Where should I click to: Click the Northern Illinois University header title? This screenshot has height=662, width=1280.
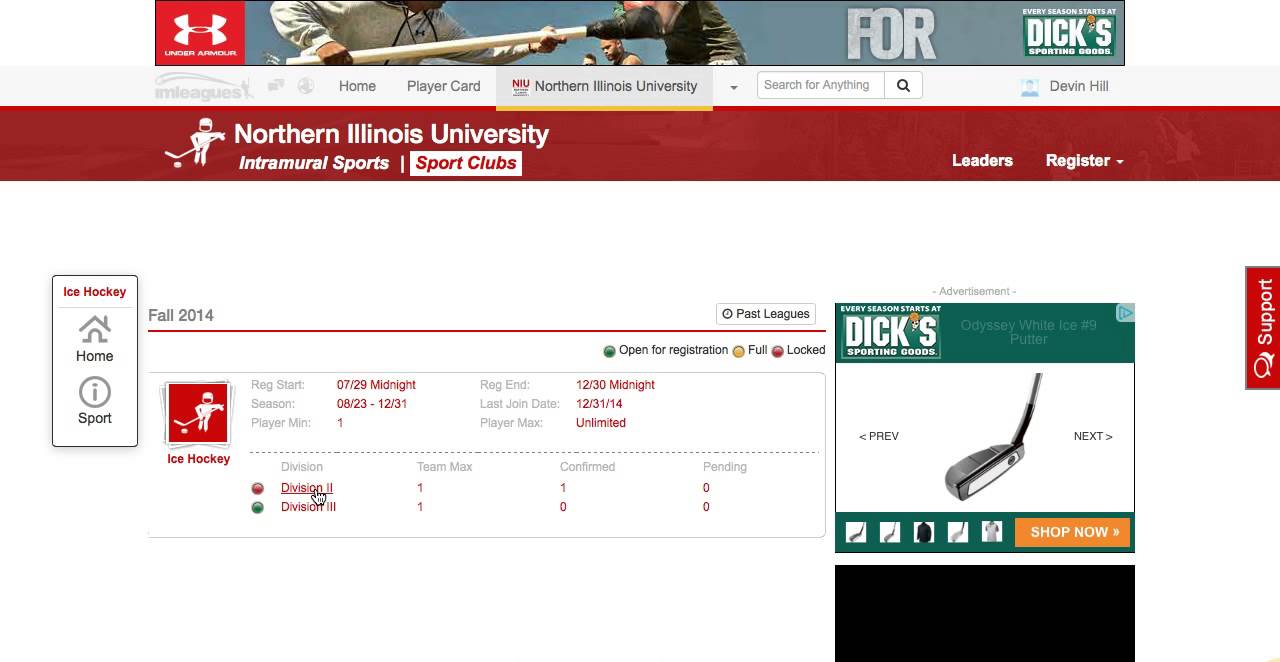coord(391,134)
